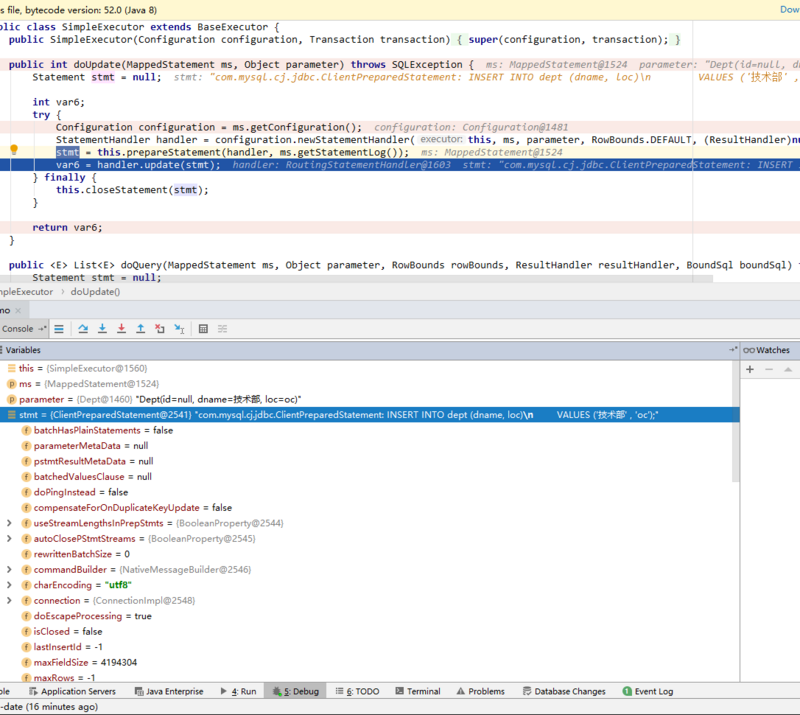This screenshot has height=715, width=800.
Task: Click collapsed constructor body fold braces
Action: coord(568,40)
